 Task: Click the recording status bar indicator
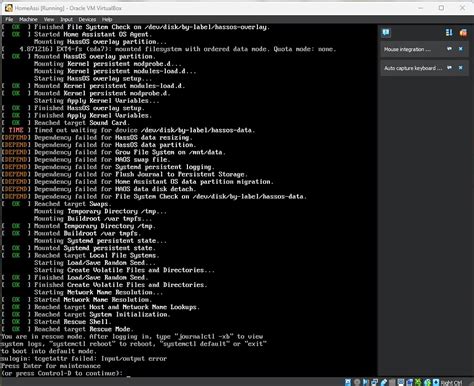[409, 382]
